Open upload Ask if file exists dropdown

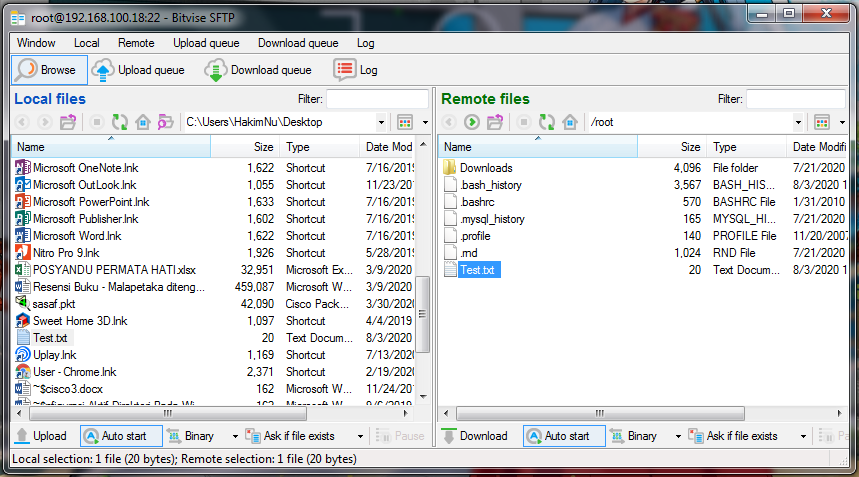tap(360, 436)
